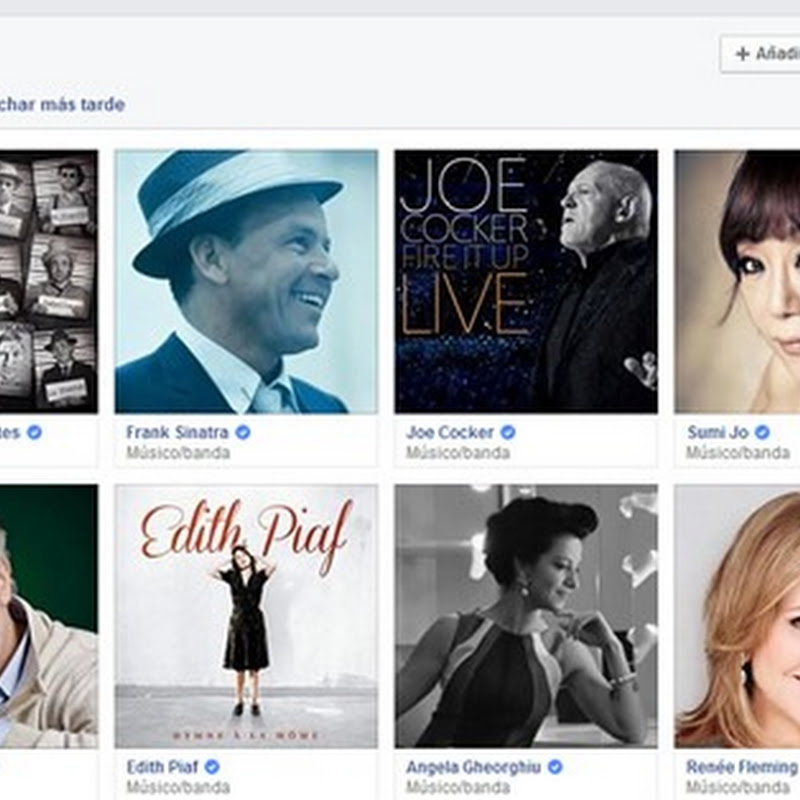Click 'Músico/banda' under Joe Cocker
800x800 pixels.
click(458, 453)
